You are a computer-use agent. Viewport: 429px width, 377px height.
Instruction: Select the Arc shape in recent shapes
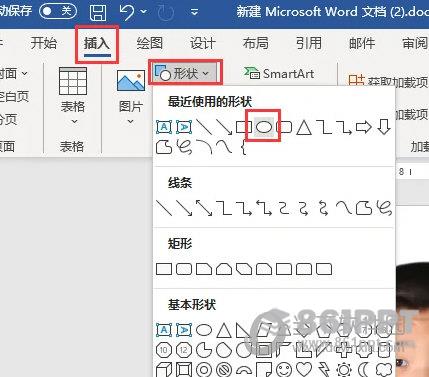pos(204,147)
